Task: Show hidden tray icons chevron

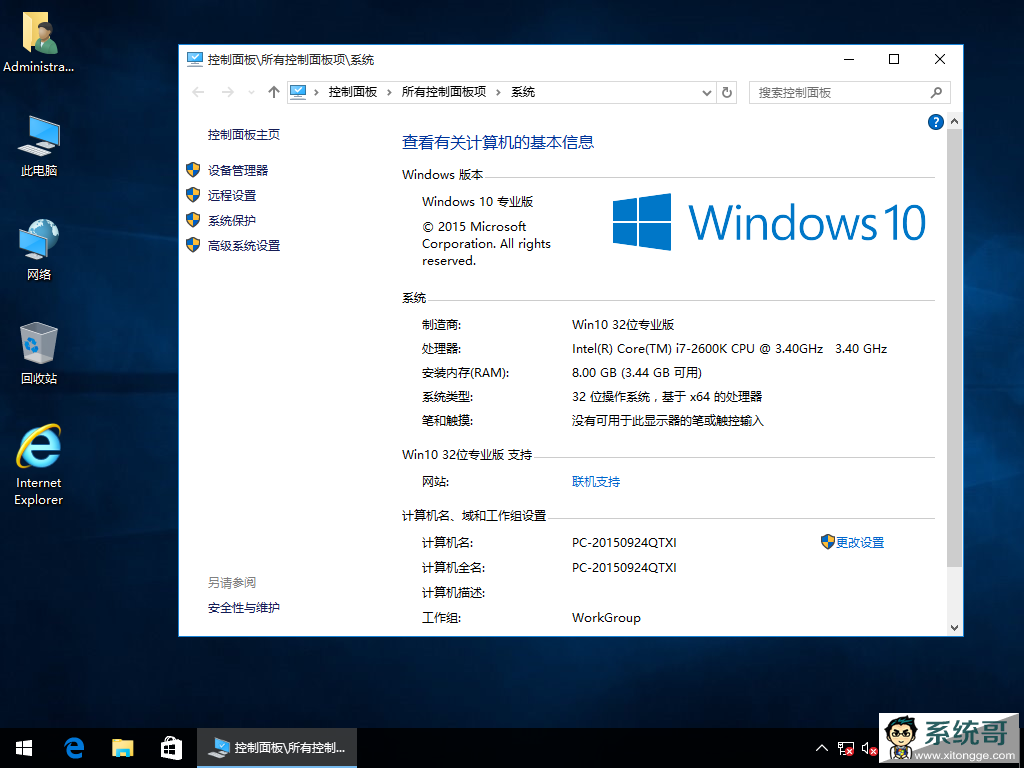Action: tap(822, 748)
